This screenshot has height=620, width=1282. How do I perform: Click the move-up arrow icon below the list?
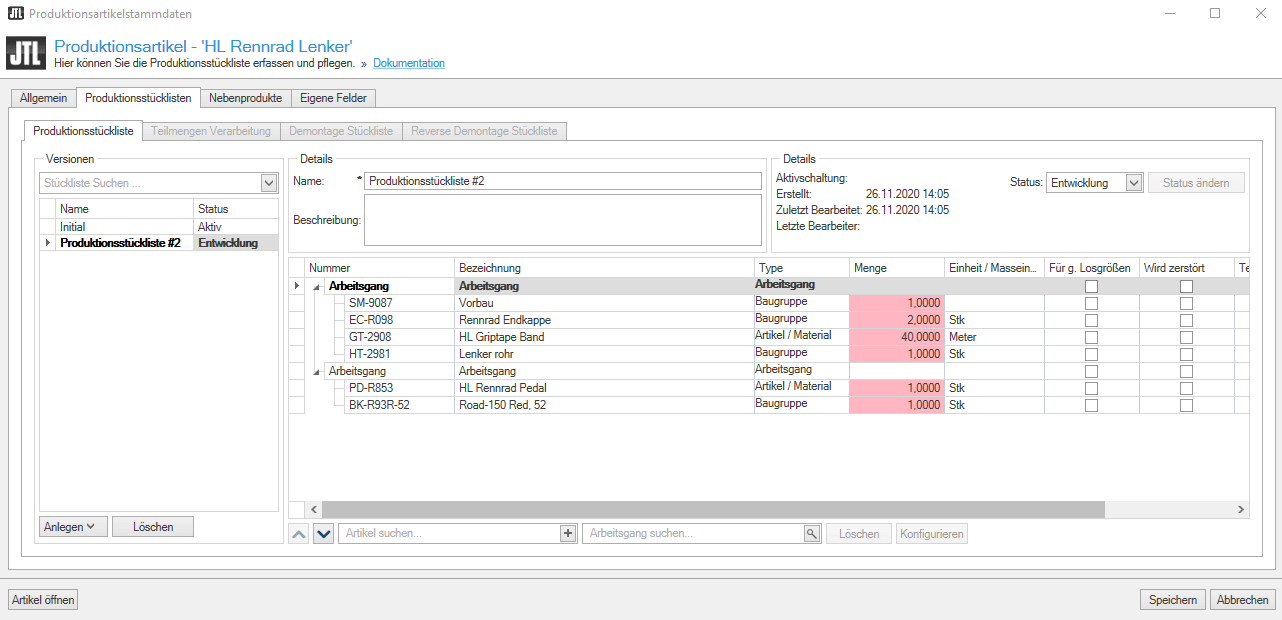[299, 534]
